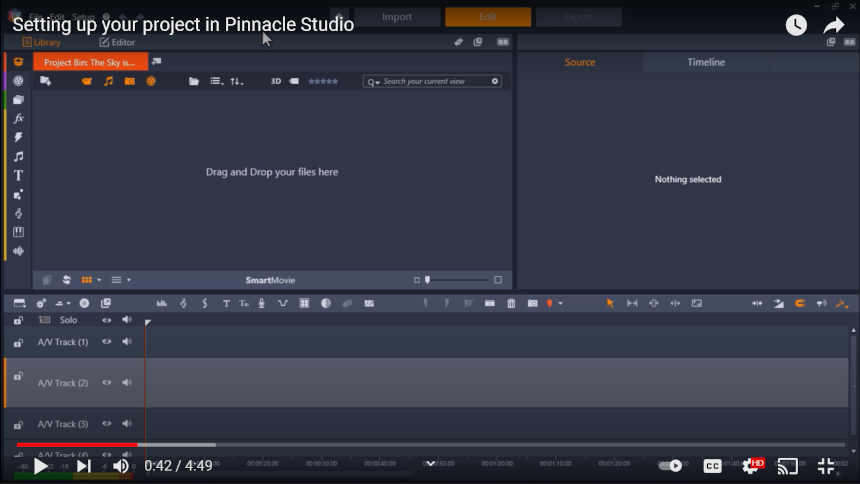Open the orange Edit tab
Image resolution: width=860 pixels, height=484 pixels.
click(x=488, y=17)
